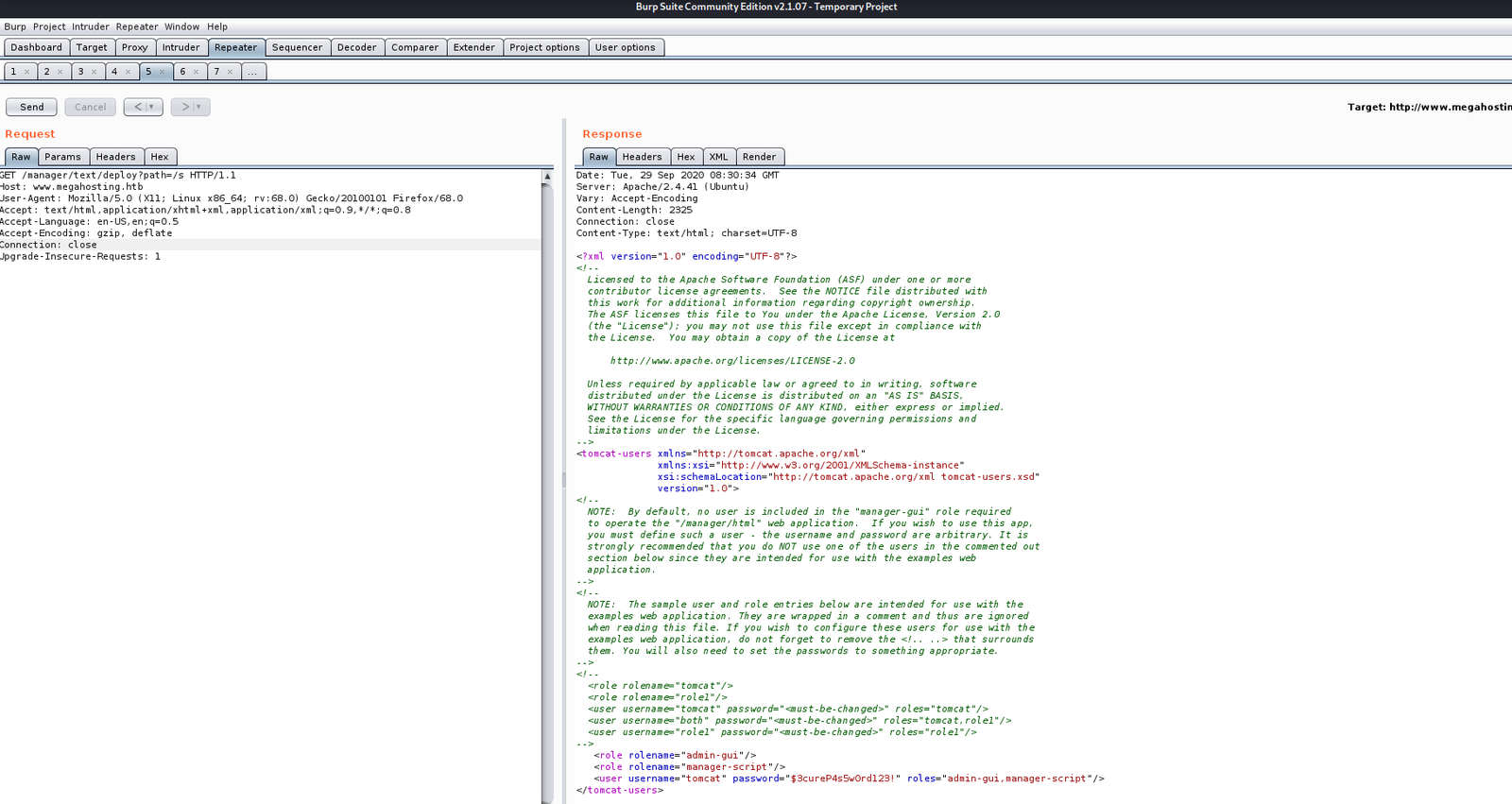Open a new repeater tab with the ... tab

pos(252,72)
